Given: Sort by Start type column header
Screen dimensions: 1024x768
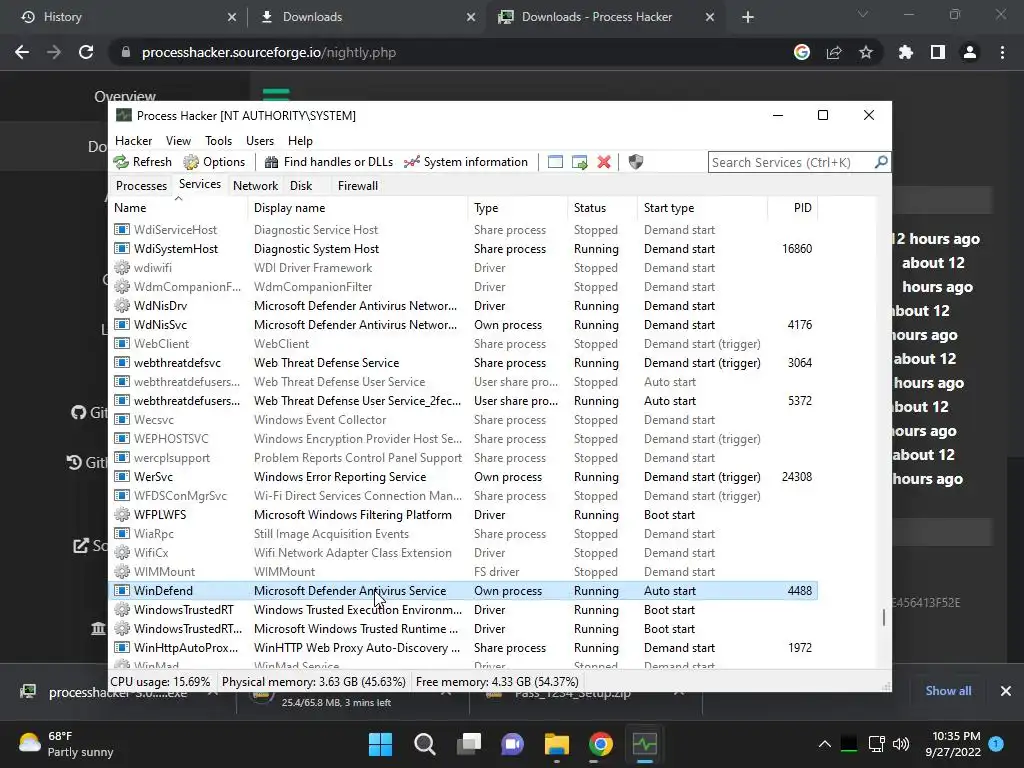Looking at the screenshot, I should [702, 208].
